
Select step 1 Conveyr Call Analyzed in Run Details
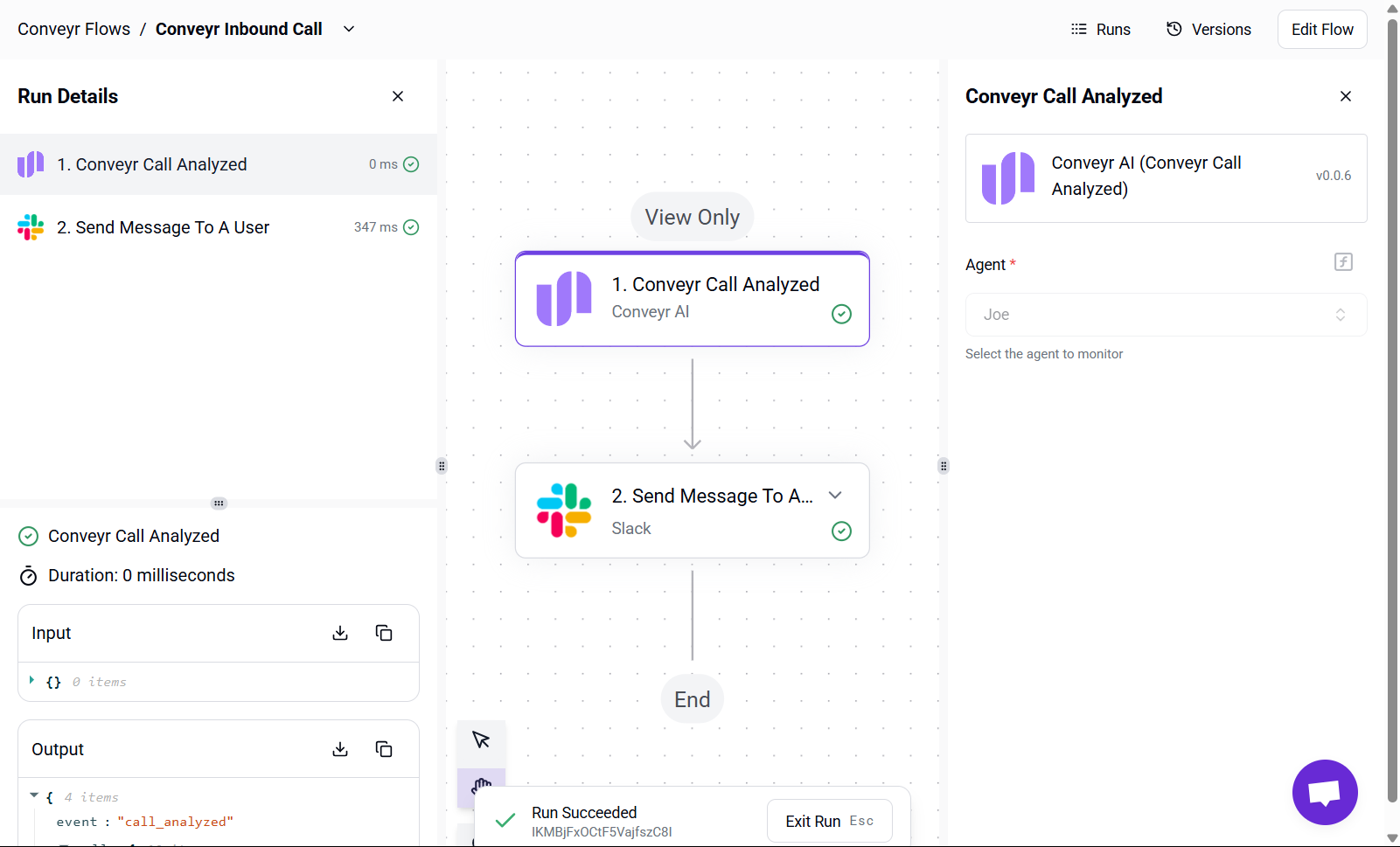click(x=219, y=164)
